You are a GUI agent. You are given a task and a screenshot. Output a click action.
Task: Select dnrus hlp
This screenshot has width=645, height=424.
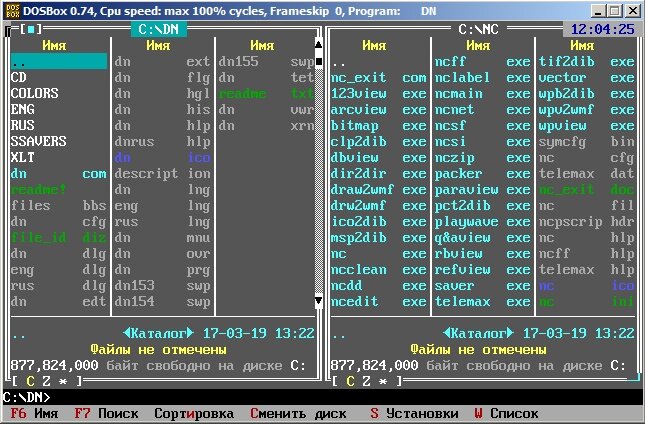162,141
